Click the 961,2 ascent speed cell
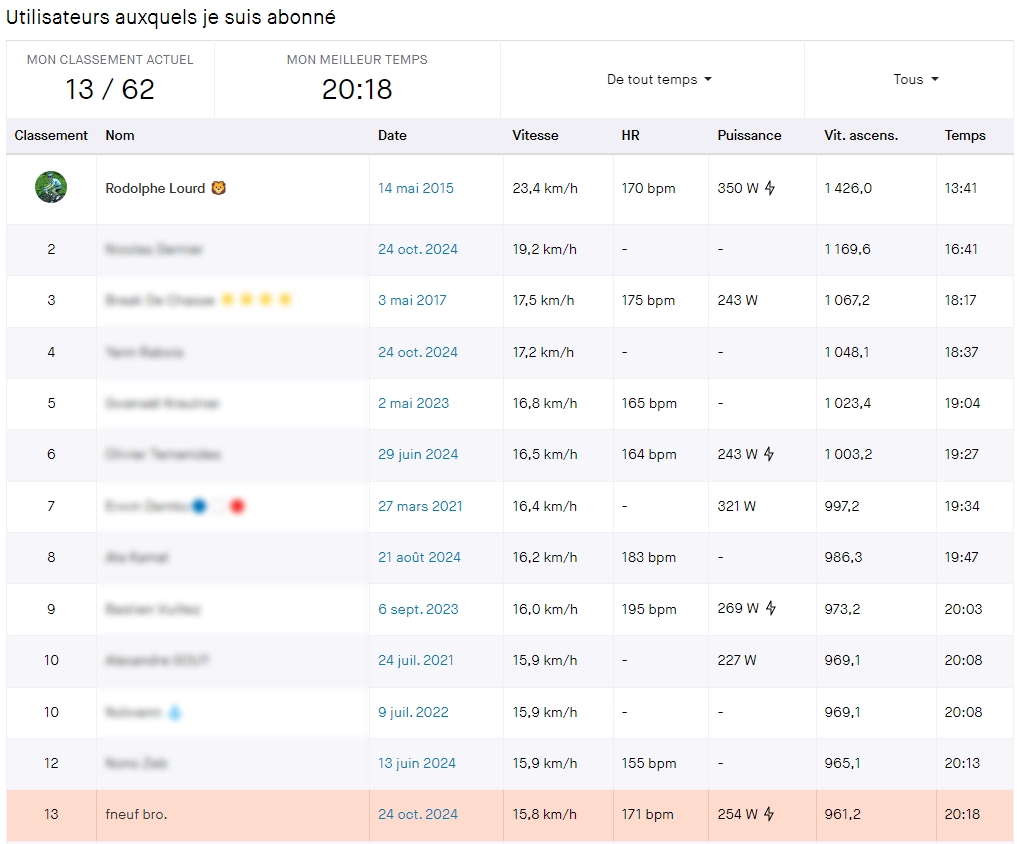This screenshot has width=1017, height=844. [843, 814]
